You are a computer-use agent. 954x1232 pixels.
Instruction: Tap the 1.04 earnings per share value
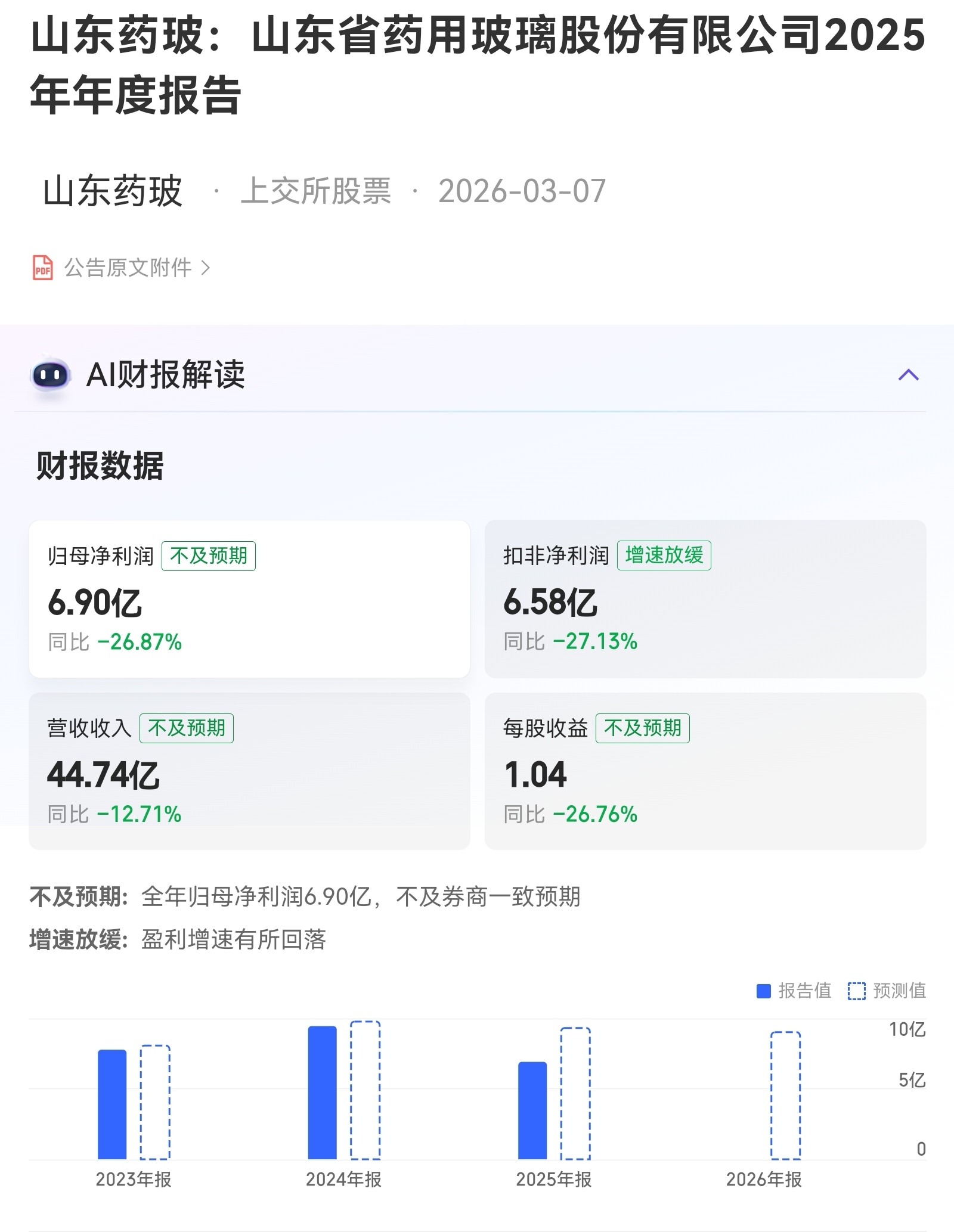pos(535,775)
